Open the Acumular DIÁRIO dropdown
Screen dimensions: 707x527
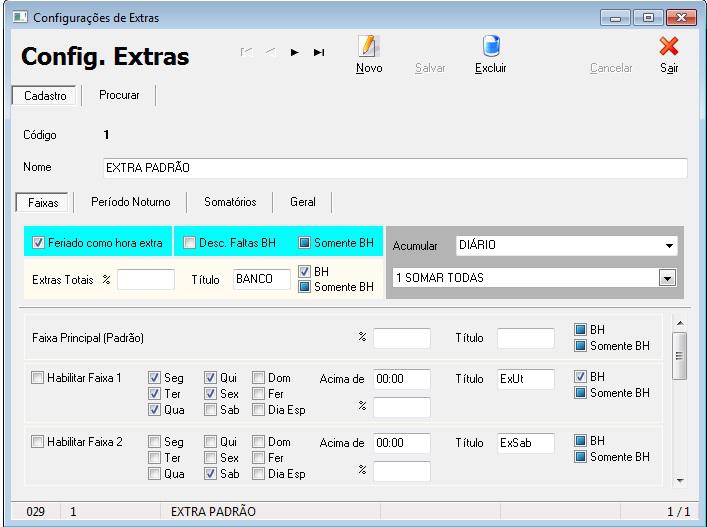click(x=668, y=244)
